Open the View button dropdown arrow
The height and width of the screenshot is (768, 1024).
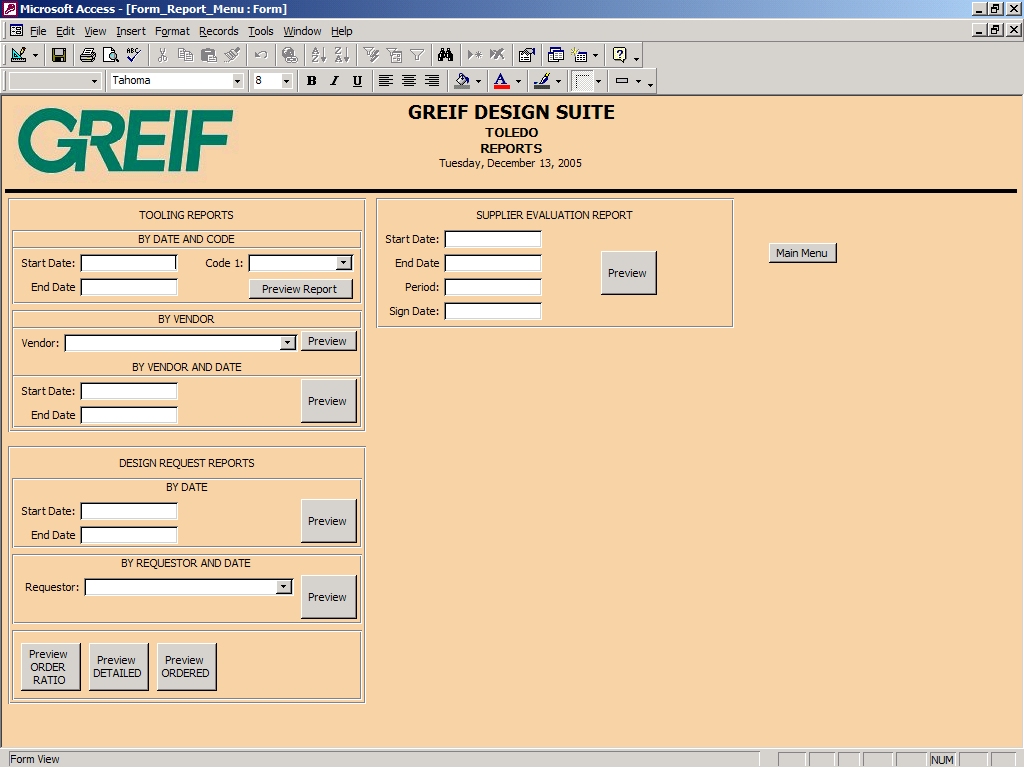point(35,56)
